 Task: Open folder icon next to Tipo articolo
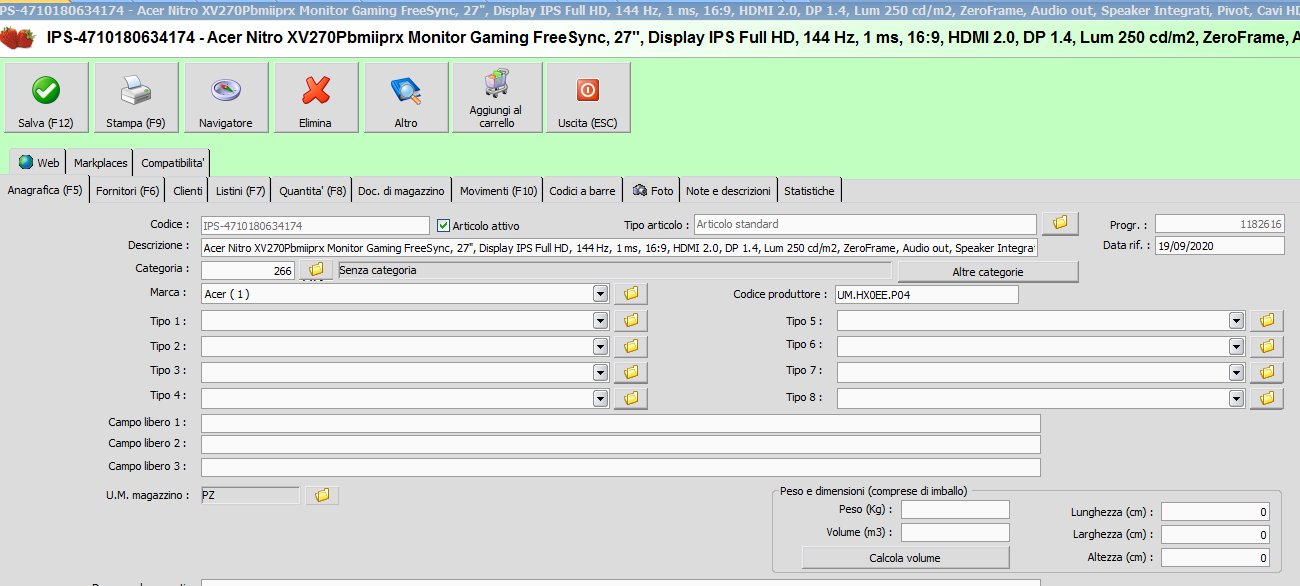(1060, 223)
